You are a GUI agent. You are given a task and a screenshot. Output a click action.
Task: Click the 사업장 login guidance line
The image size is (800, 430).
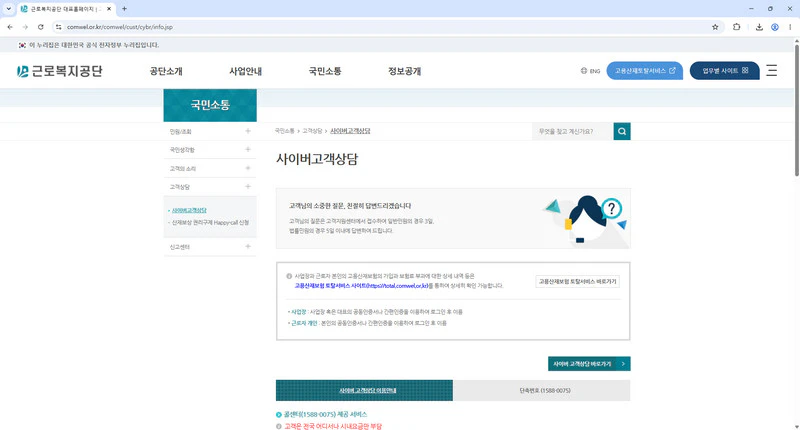point(375,312)
